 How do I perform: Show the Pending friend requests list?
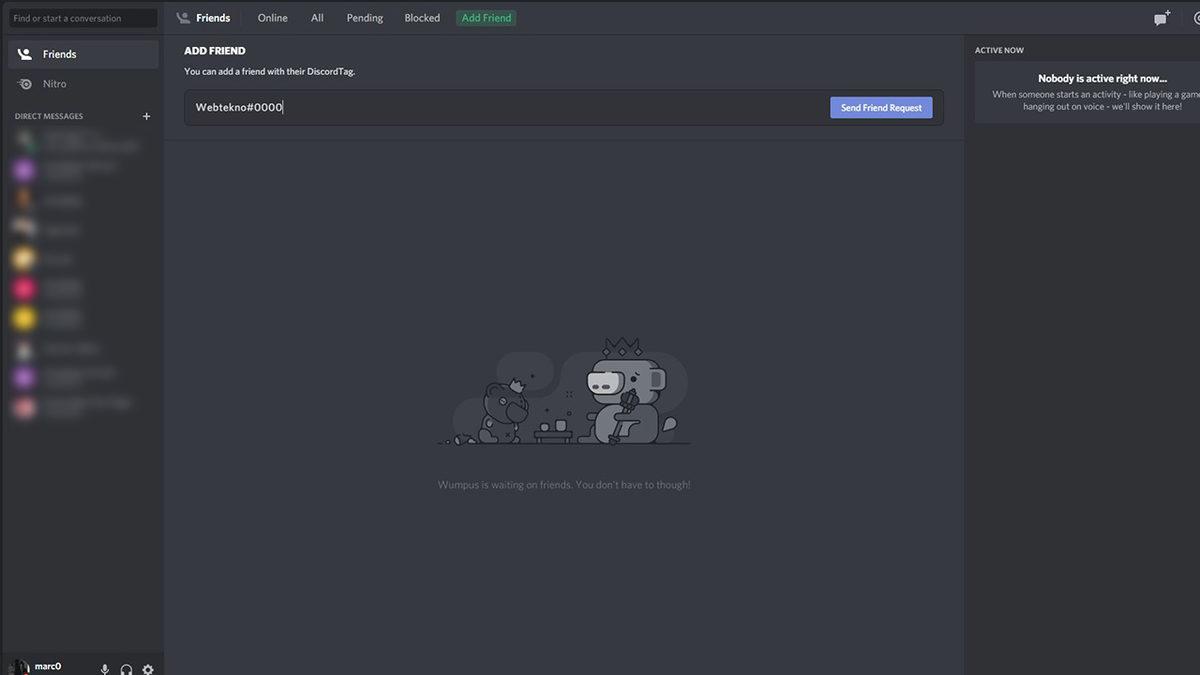click(363, 17)
